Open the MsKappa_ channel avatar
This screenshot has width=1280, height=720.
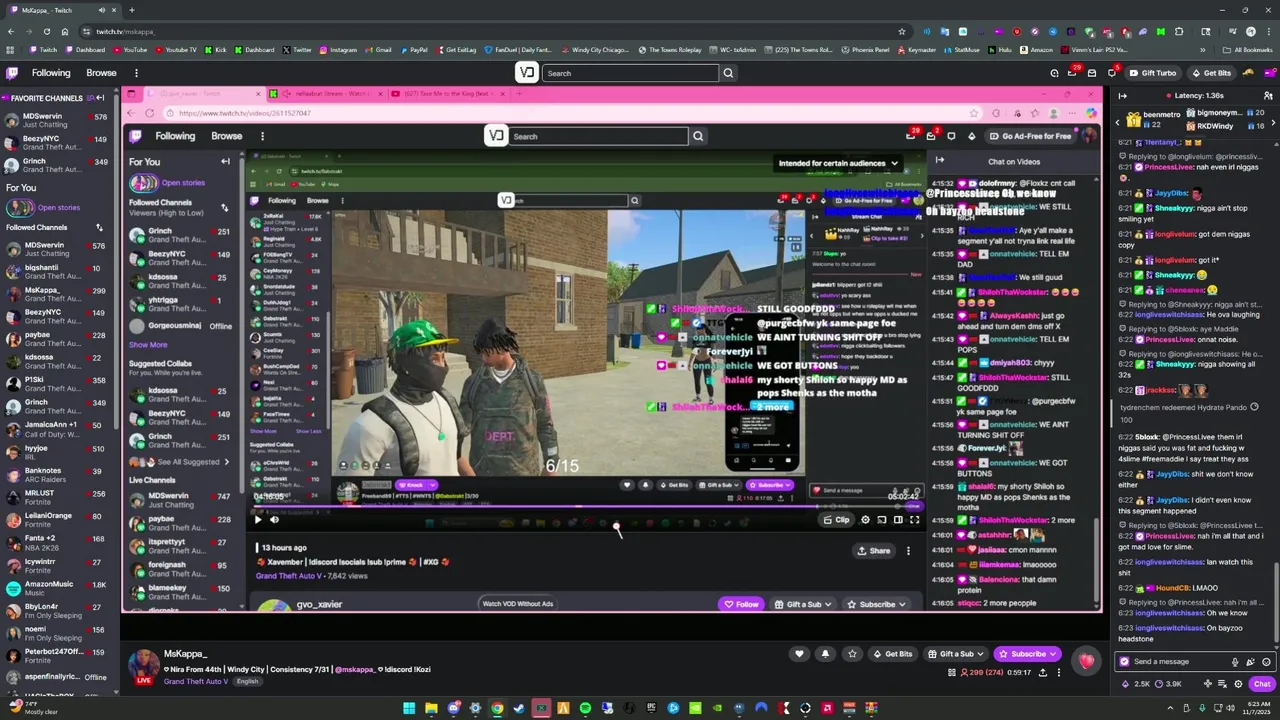click(x=144, y=665)
